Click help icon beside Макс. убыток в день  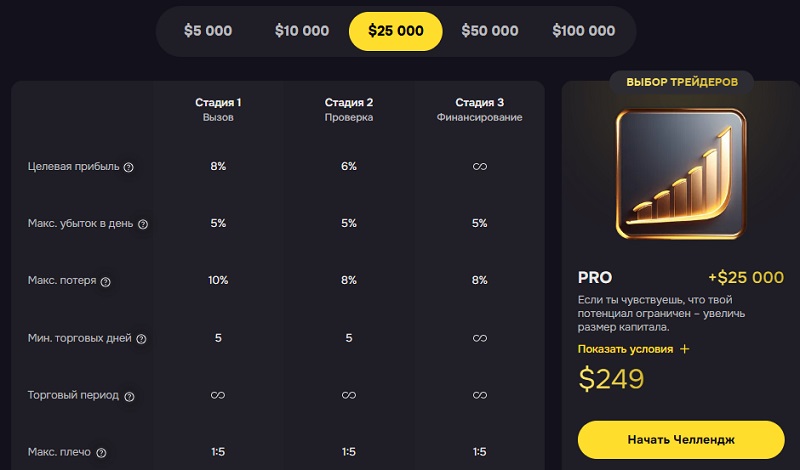click(143, 224)
